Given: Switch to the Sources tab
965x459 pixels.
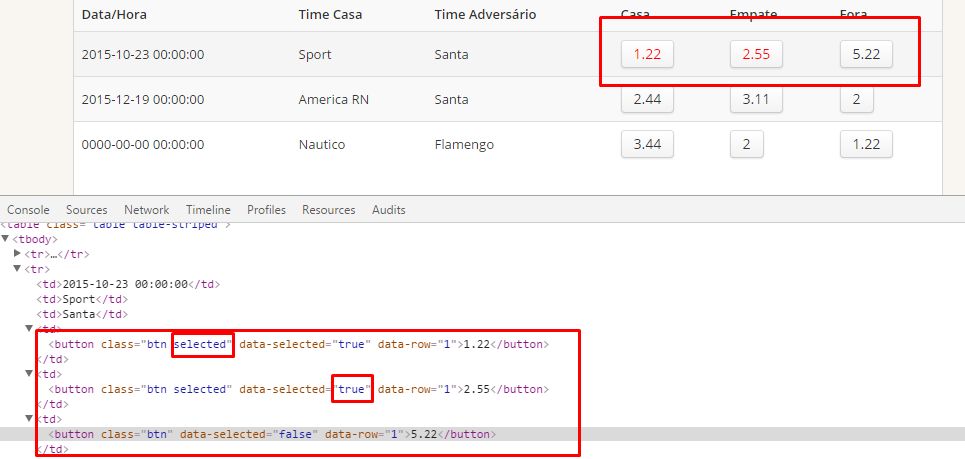Looking at the screenshot, I should [x=87, y=210].
